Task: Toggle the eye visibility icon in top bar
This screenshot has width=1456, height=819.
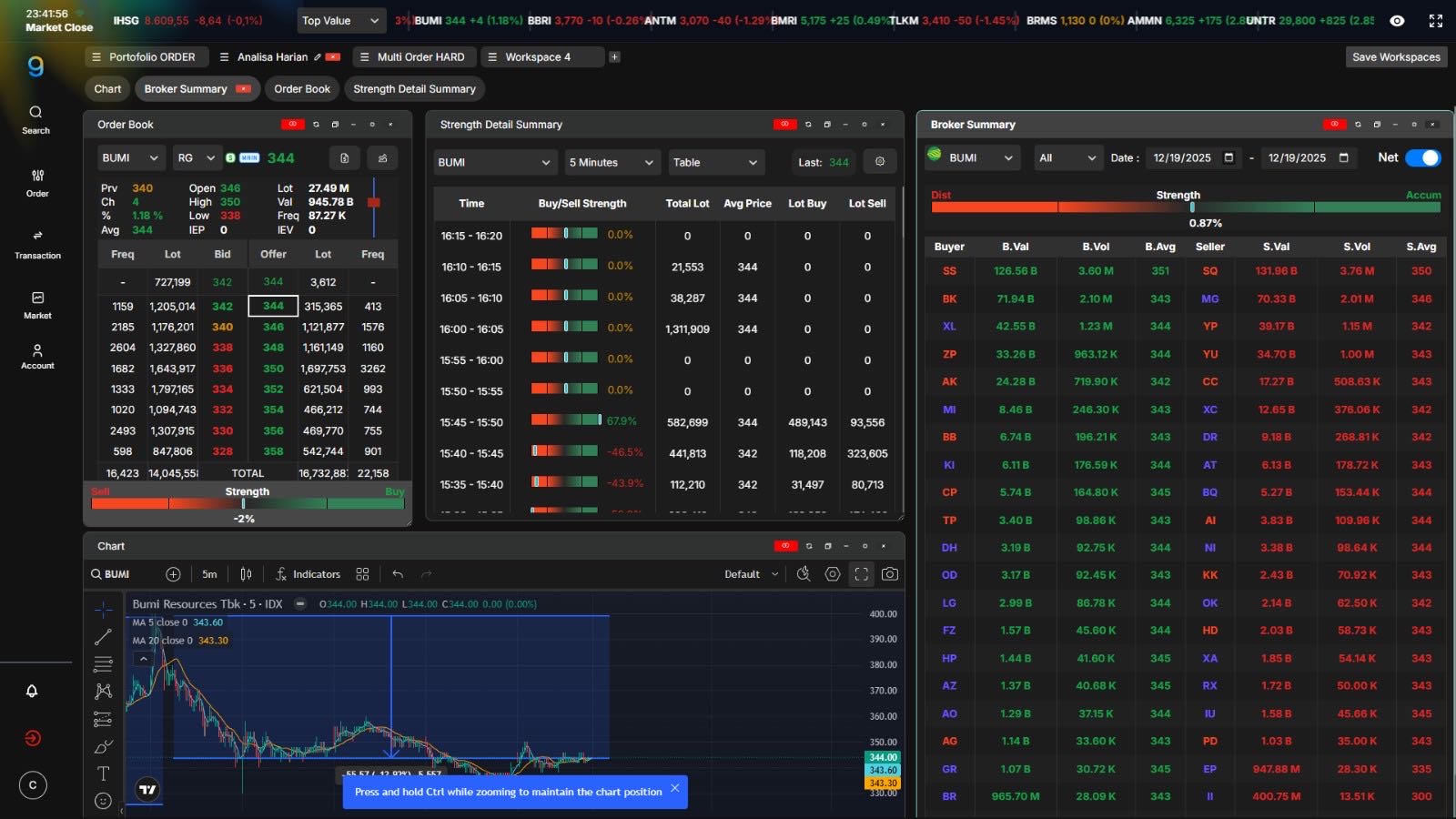Action: [1397, 21]
